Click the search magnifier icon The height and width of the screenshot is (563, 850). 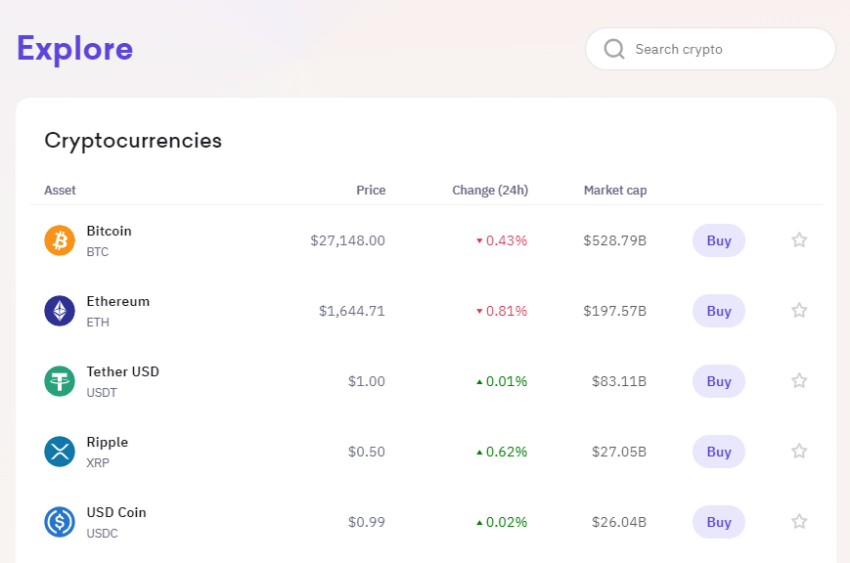click(x=614, y=49)
